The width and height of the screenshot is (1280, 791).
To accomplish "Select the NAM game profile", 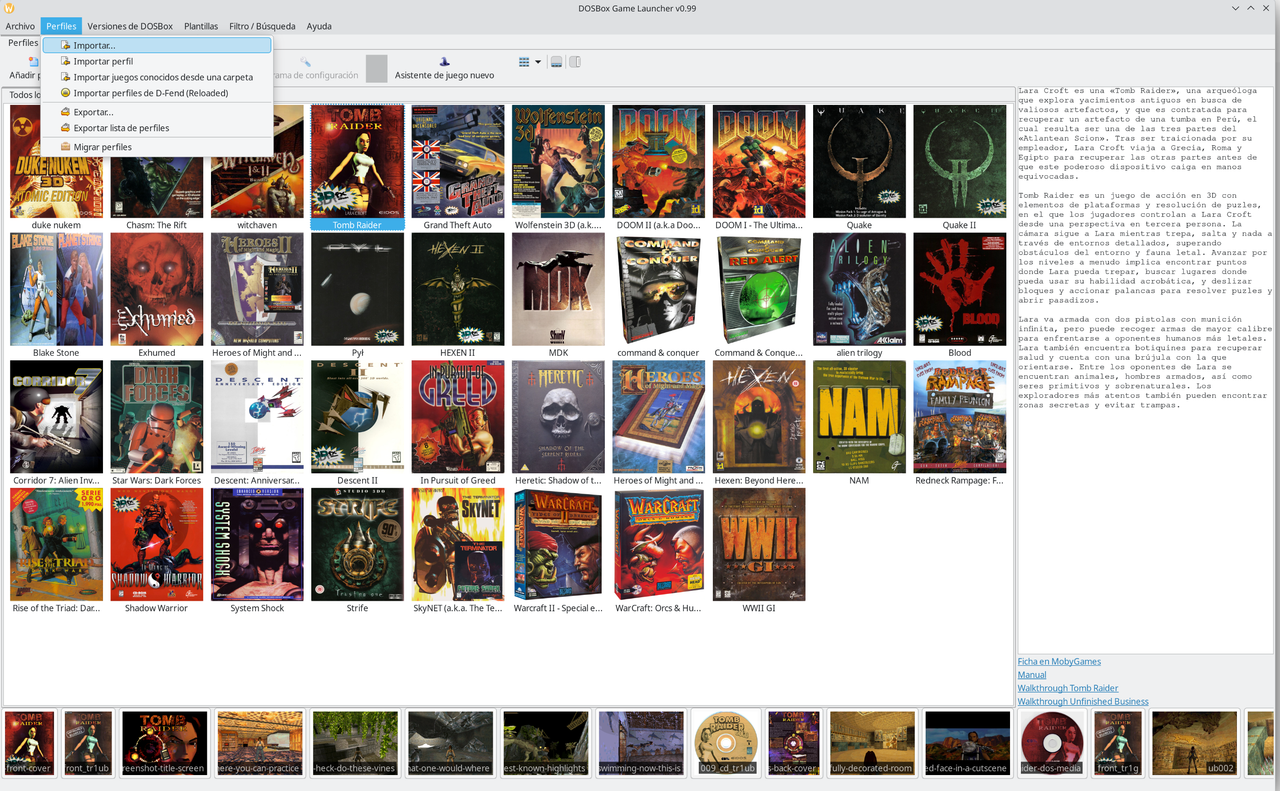I will click(x=859, y=423).
